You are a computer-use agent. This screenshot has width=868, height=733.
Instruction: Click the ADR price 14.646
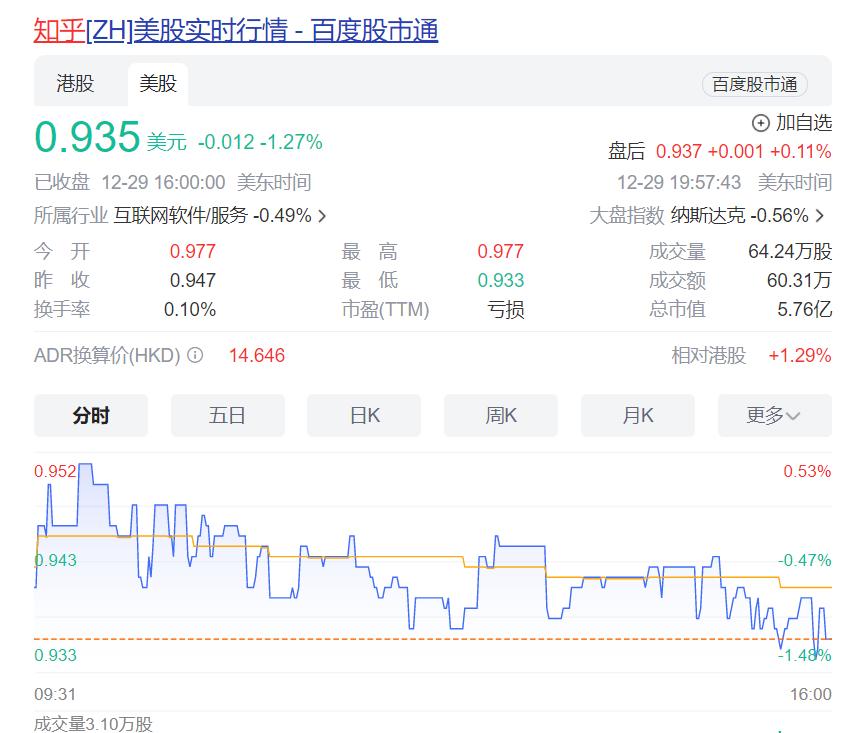click(x=257, y=355)
